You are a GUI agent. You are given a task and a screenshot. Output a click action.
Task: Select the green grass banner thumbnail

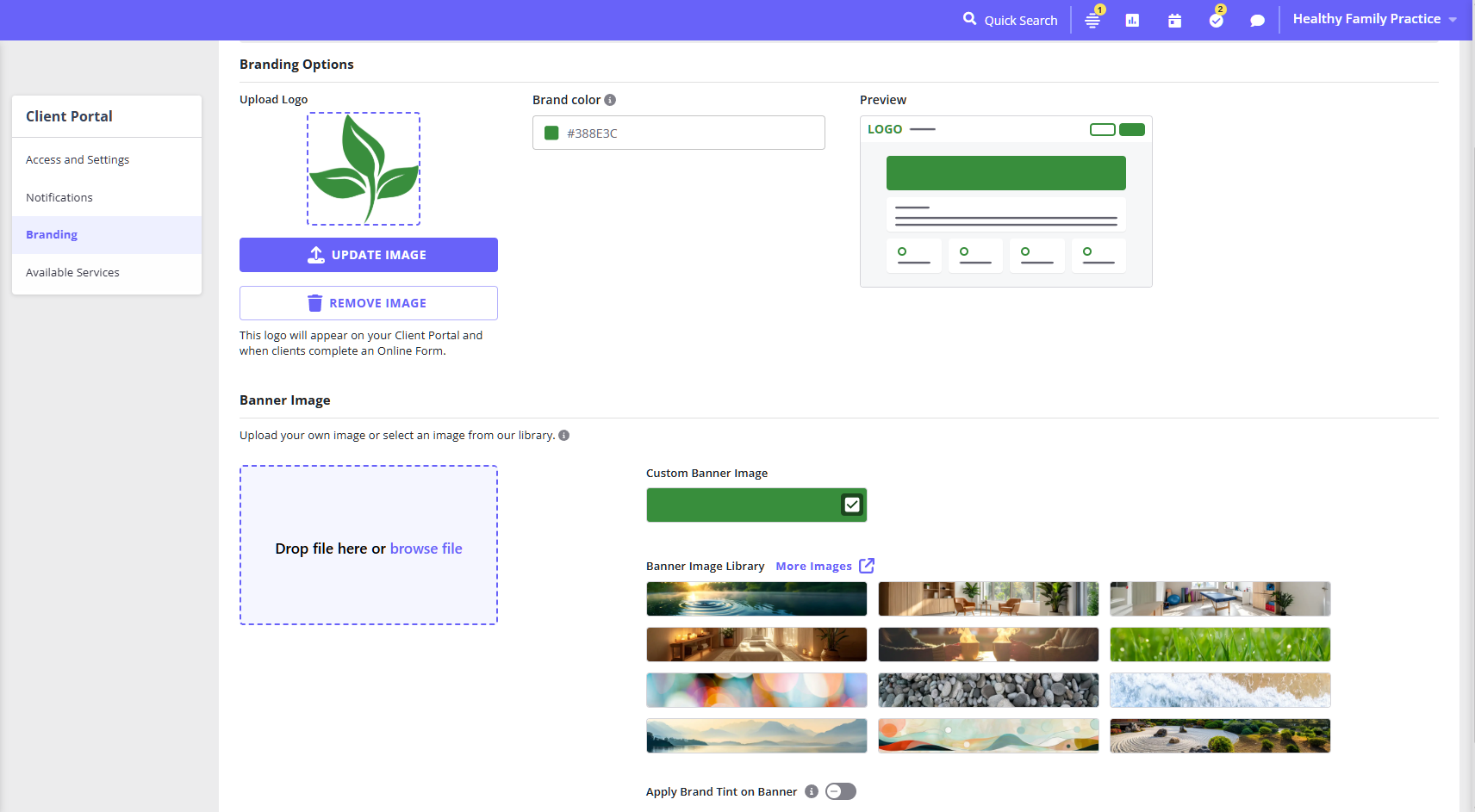coord(1219,644)
